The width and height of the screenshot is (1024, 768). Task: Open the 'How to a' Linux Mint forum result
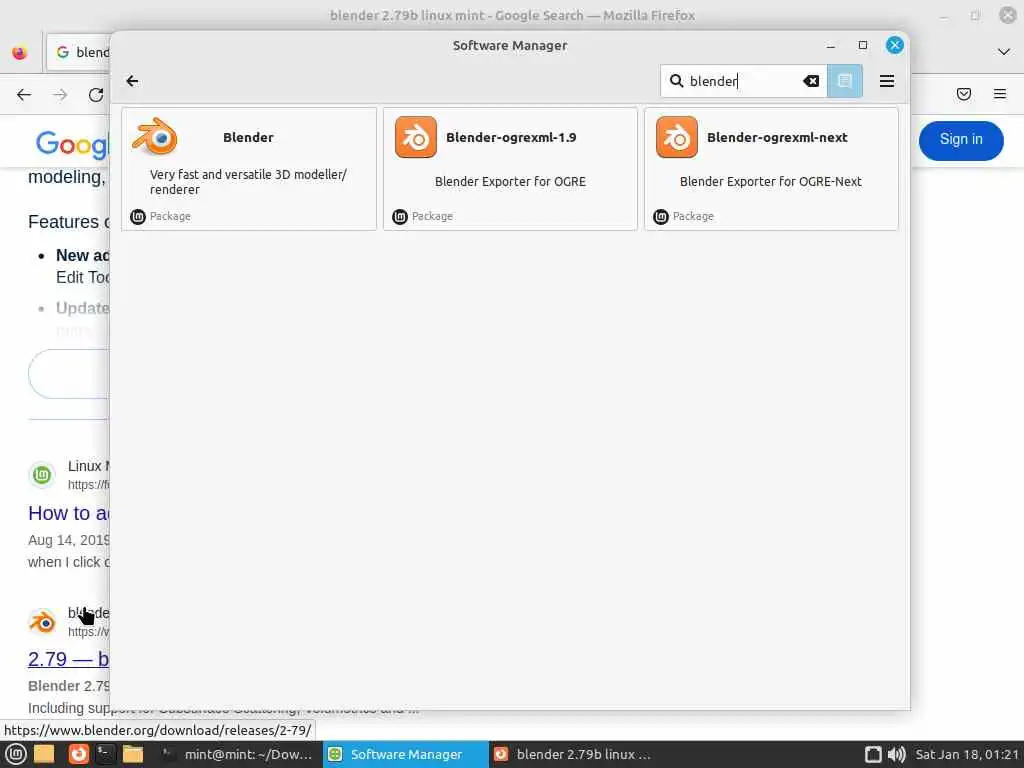69,513
